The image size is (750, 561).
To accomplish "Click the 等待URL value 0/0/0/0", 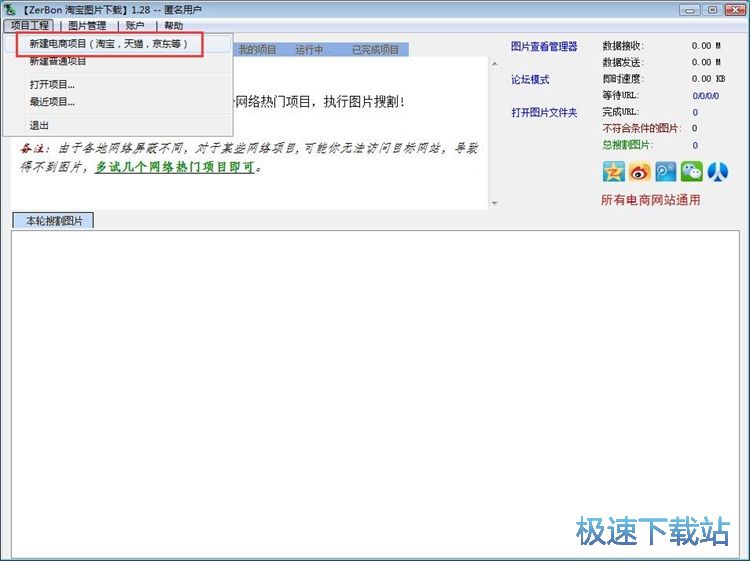I will (706, 96).
